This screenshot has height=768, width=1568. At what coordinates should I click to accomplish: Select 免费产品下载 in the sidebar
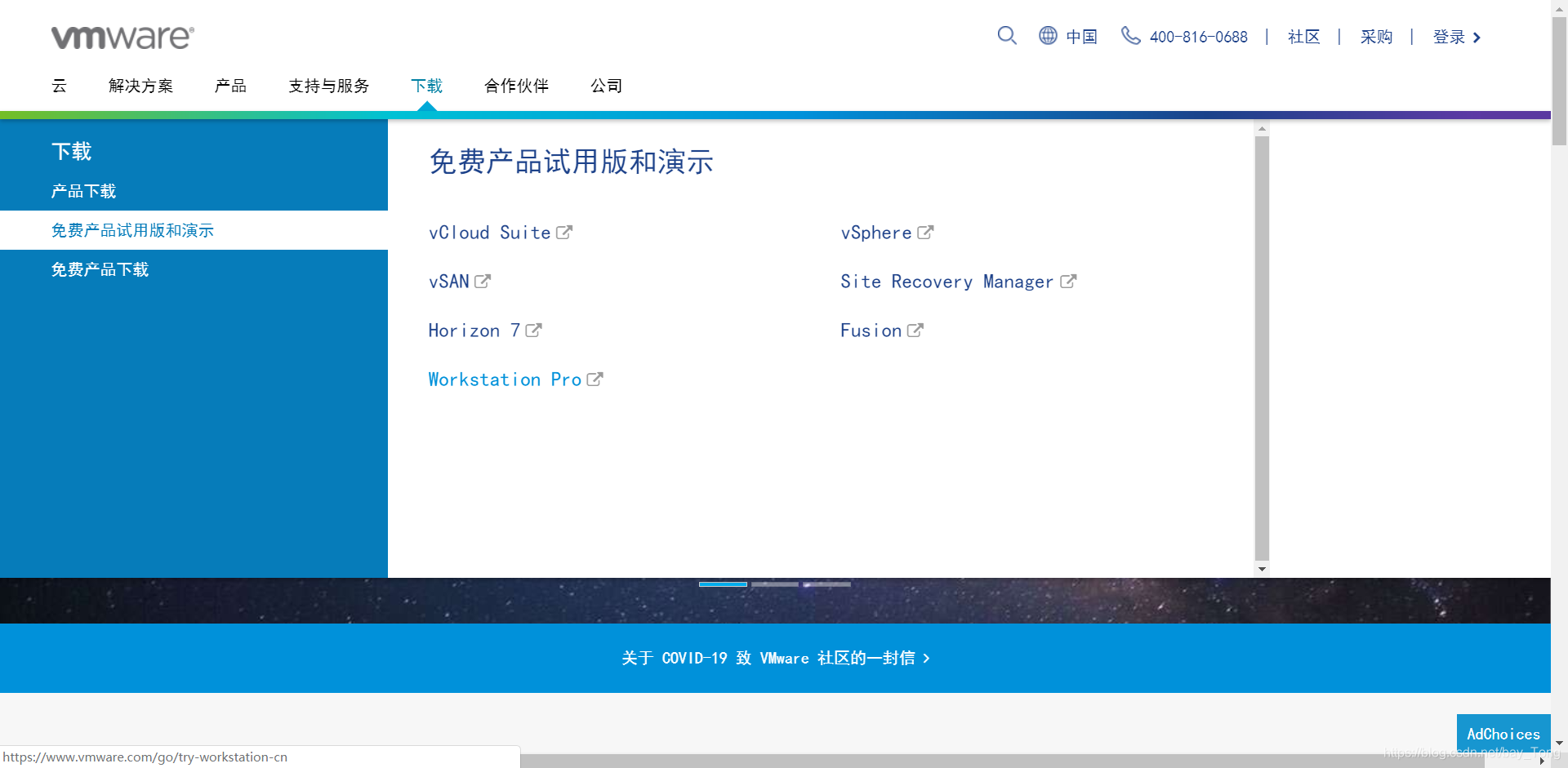[100, 269]
